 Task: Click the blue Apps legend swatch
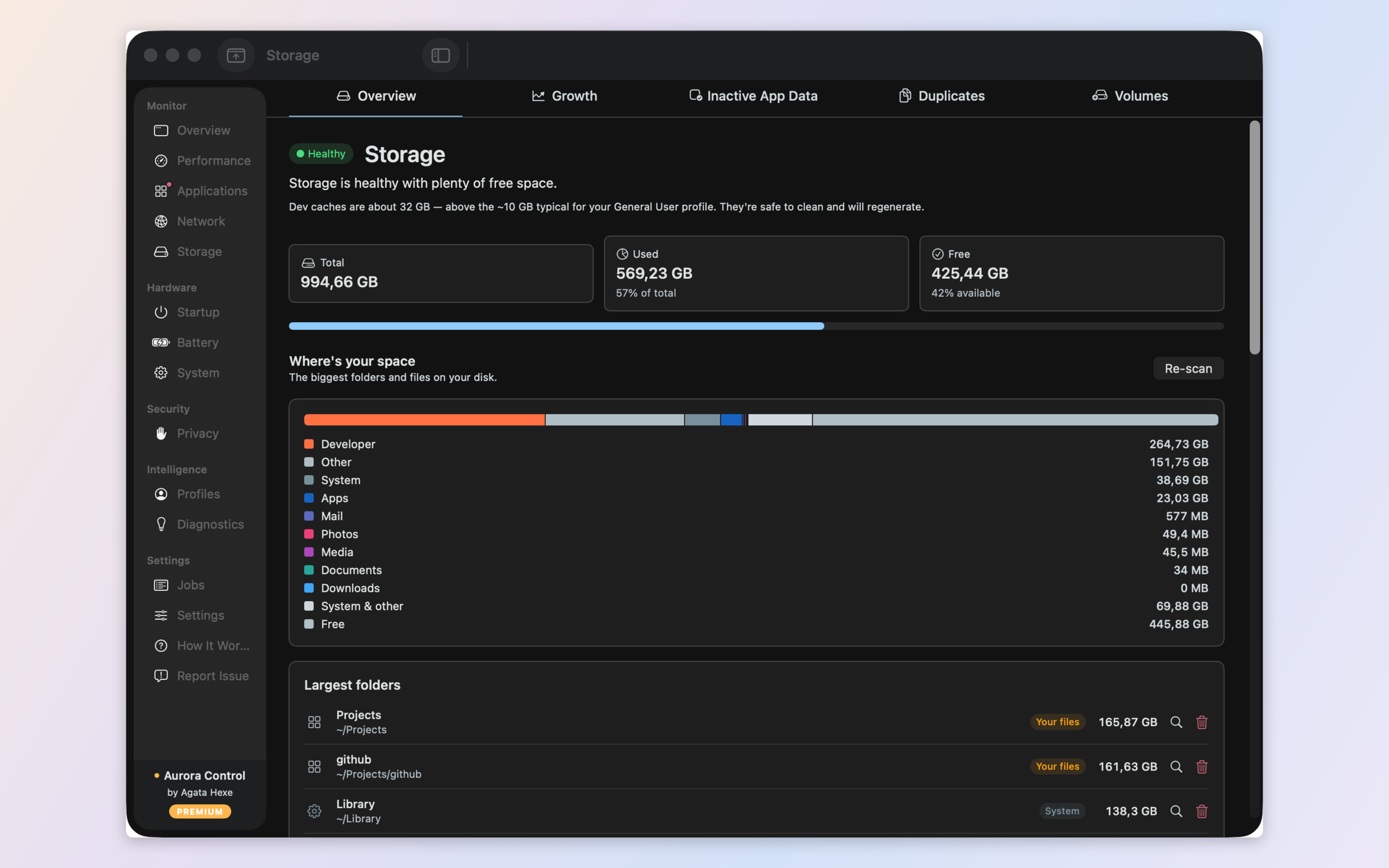pos(309,497)
